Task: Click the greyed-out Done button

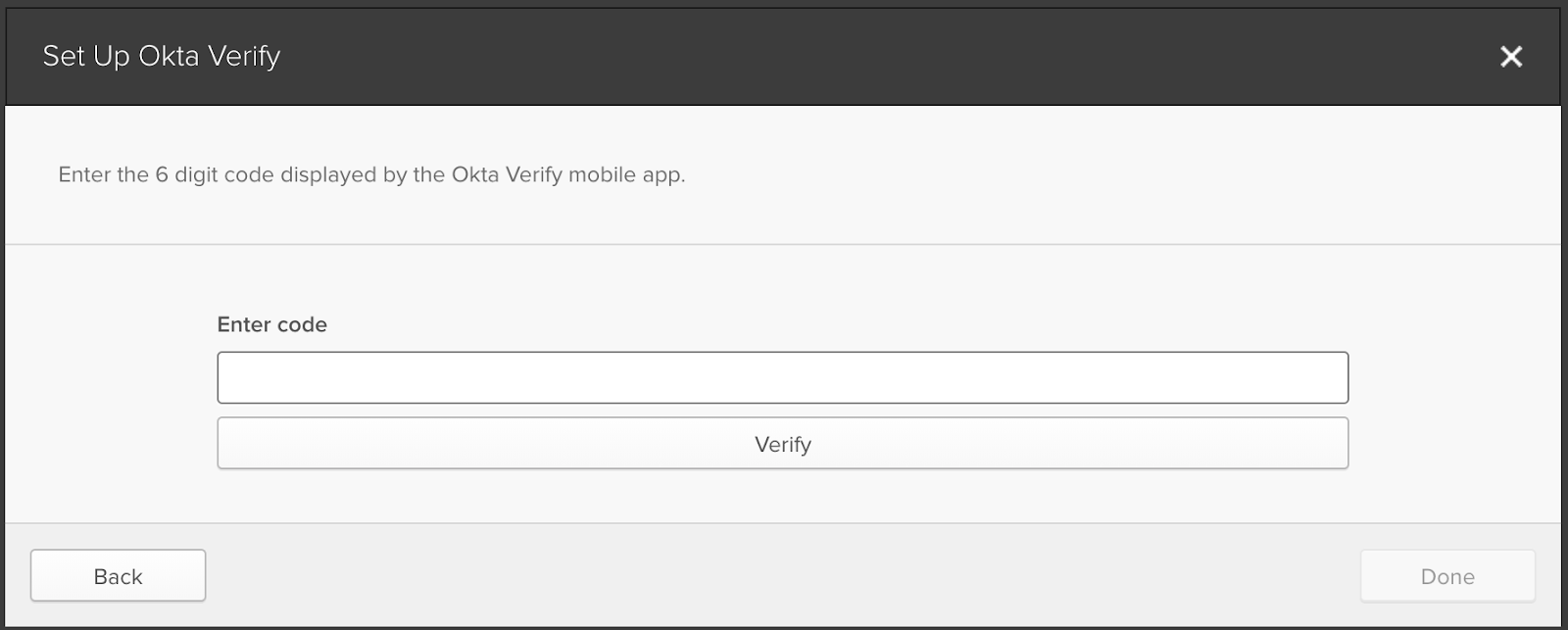Action: tap(1447, 576)
